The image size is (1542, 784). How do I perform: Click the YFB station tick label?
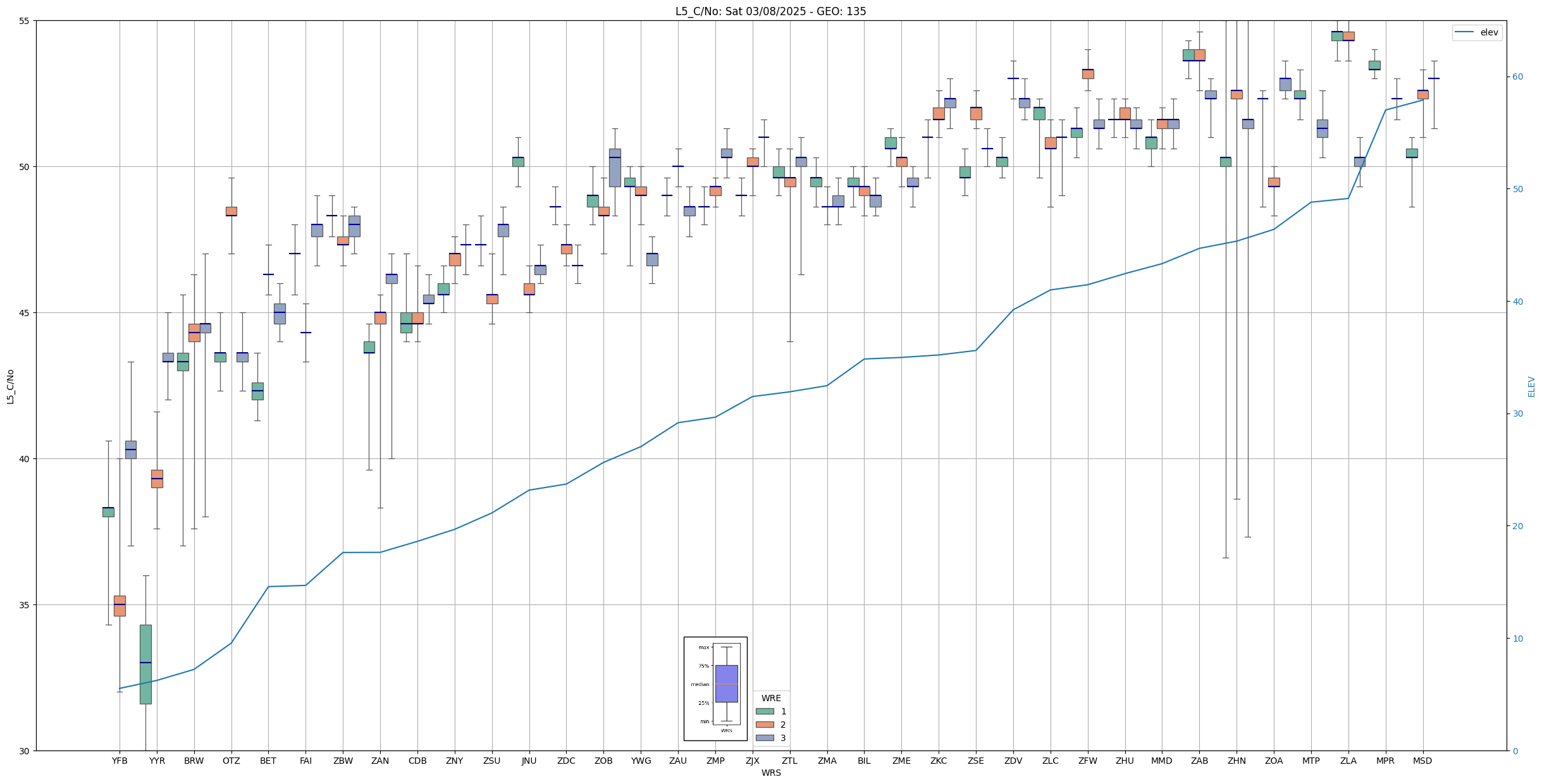point(120,761)
